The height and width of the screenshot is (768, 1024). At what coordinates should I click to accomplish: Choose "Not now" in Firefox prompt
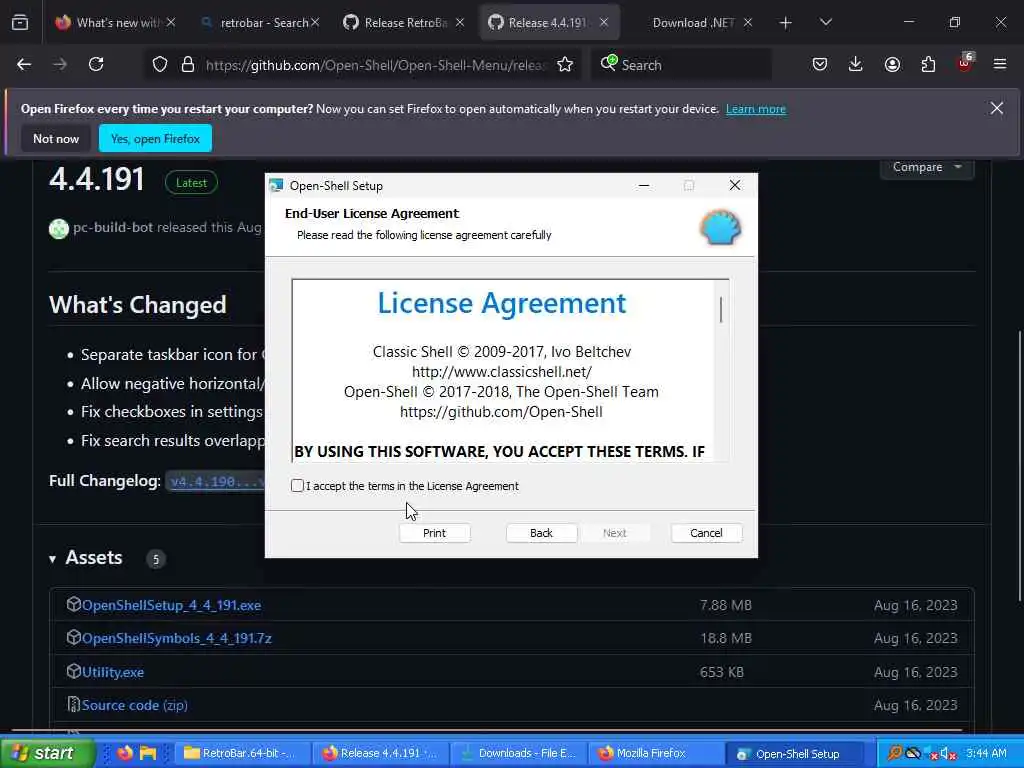click(56, 138)
